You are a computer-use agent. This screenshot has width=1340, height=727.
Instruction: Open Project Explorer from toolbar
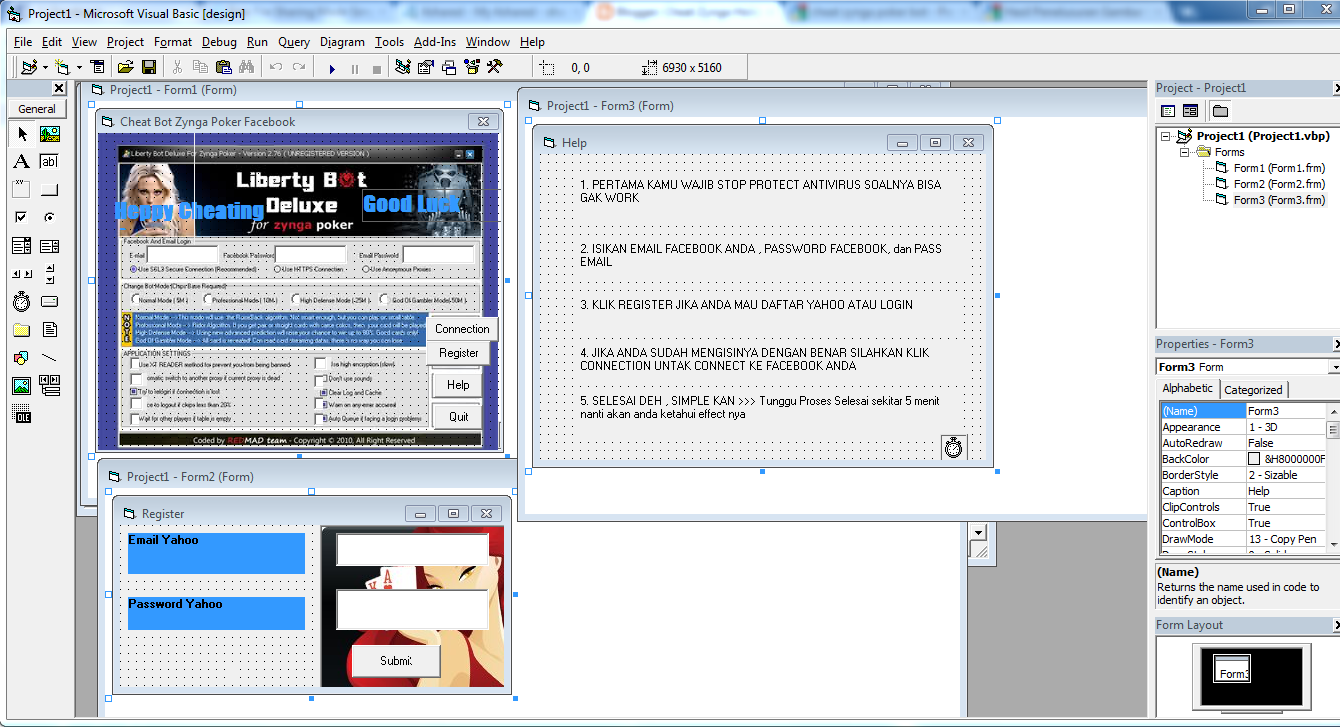pyautogui.click(x=403, y=68)
